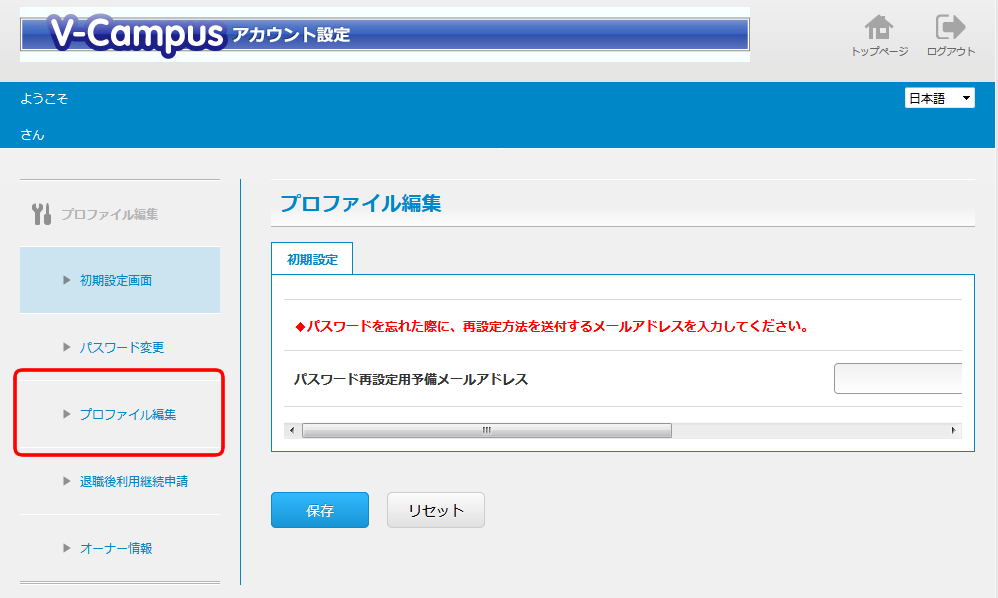This screenshot has width=998, height=598.
Task: Click the triangle arrow before オーナー情報
Action: tap(66, 548)
